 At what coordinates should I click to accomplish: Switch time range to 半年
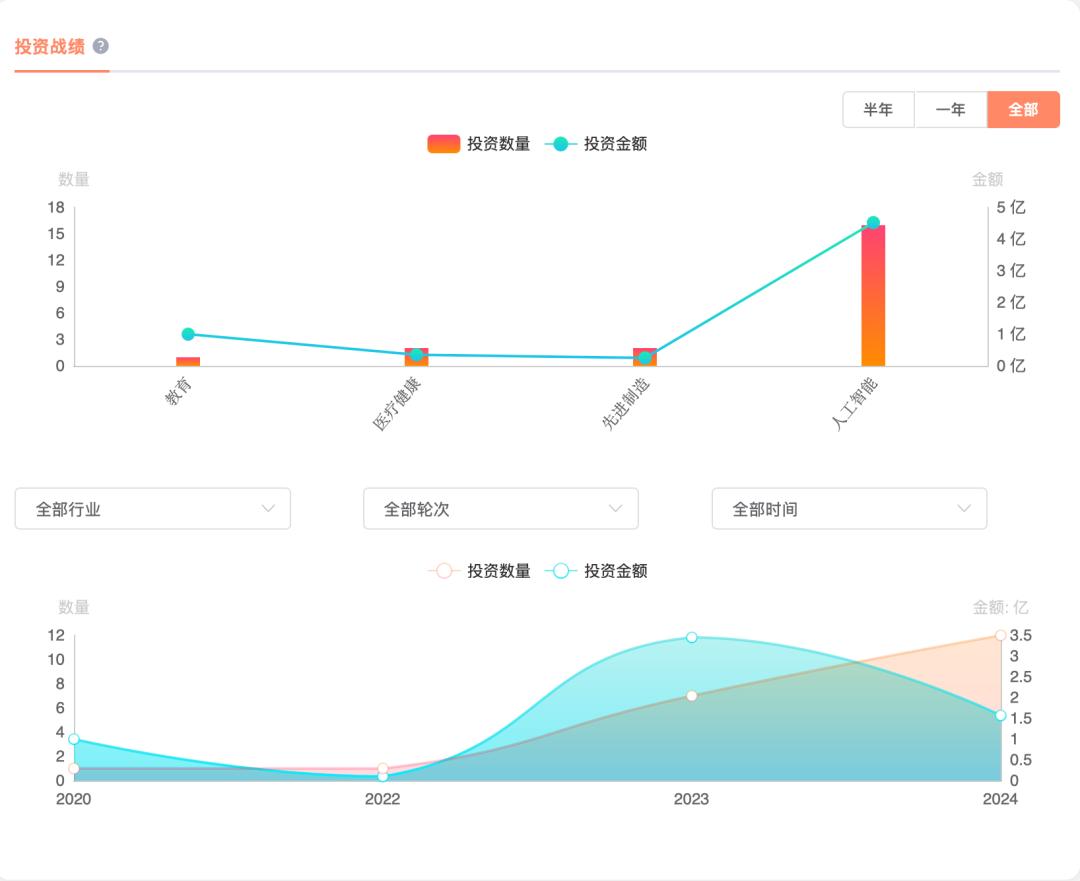878,110
